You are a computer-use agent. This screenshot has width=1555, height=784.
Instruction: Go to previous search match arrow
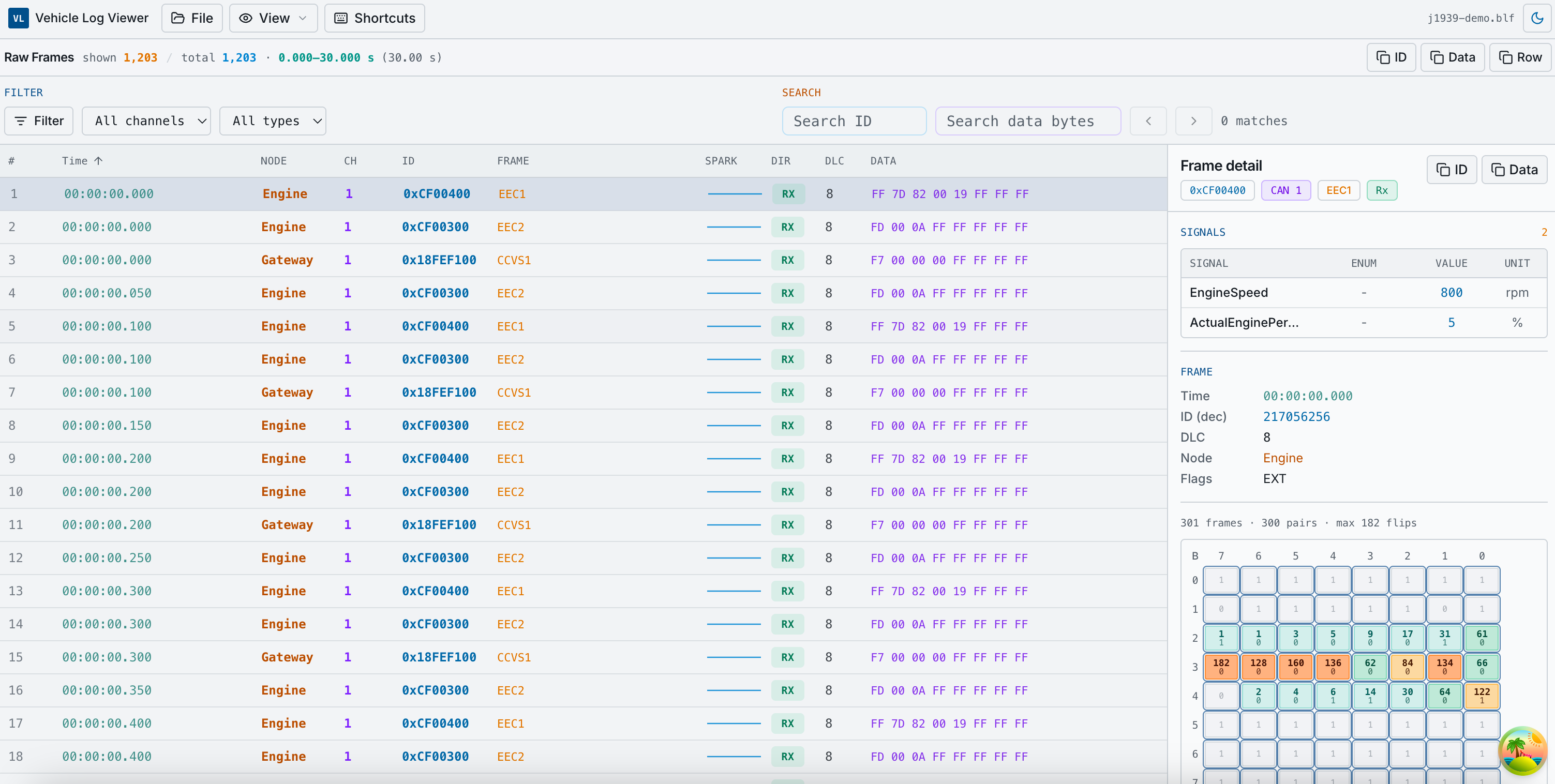point(1148,120)
